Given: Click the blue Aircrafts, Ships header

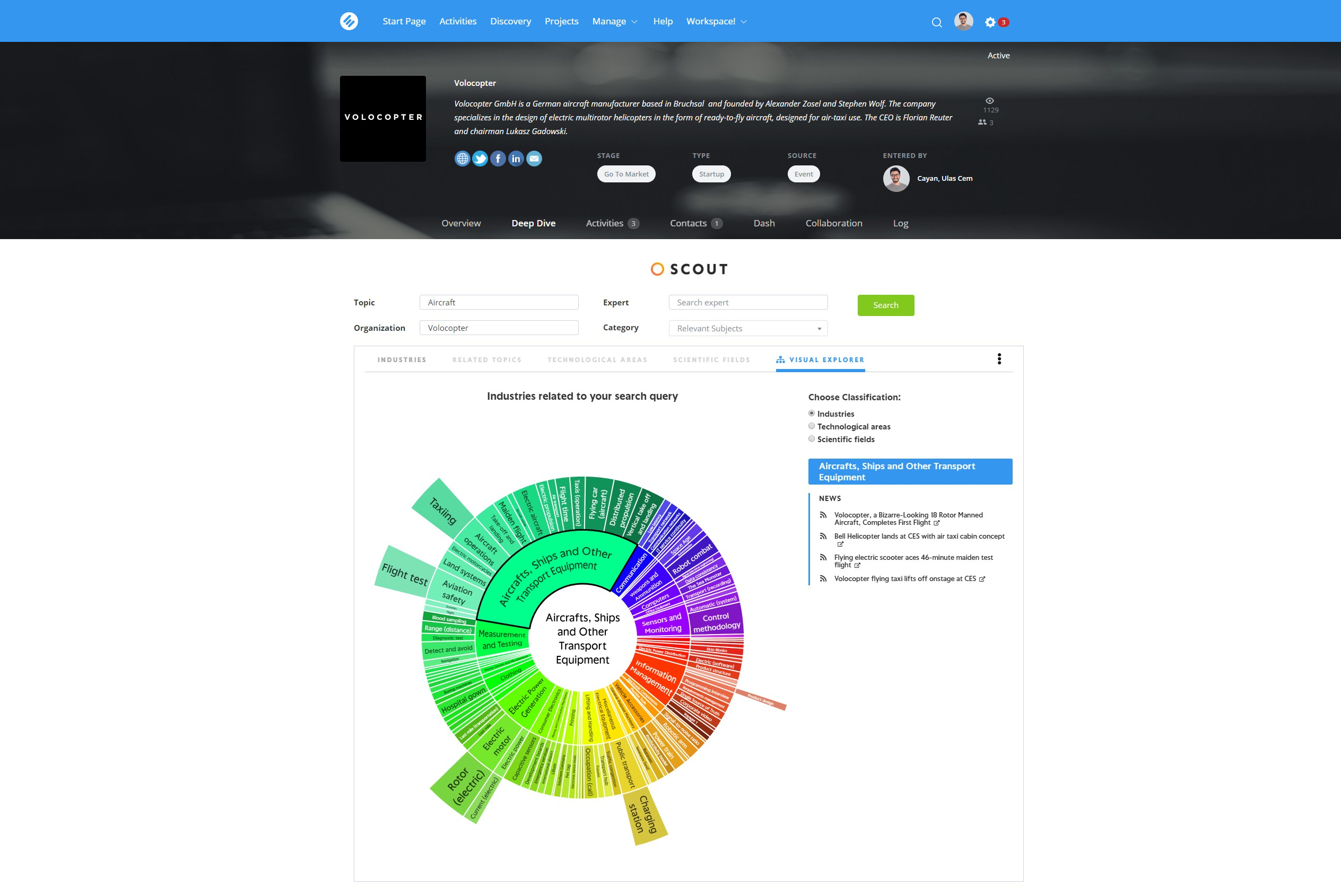Looking at the screenshot, I should click(x=909, y=471).
